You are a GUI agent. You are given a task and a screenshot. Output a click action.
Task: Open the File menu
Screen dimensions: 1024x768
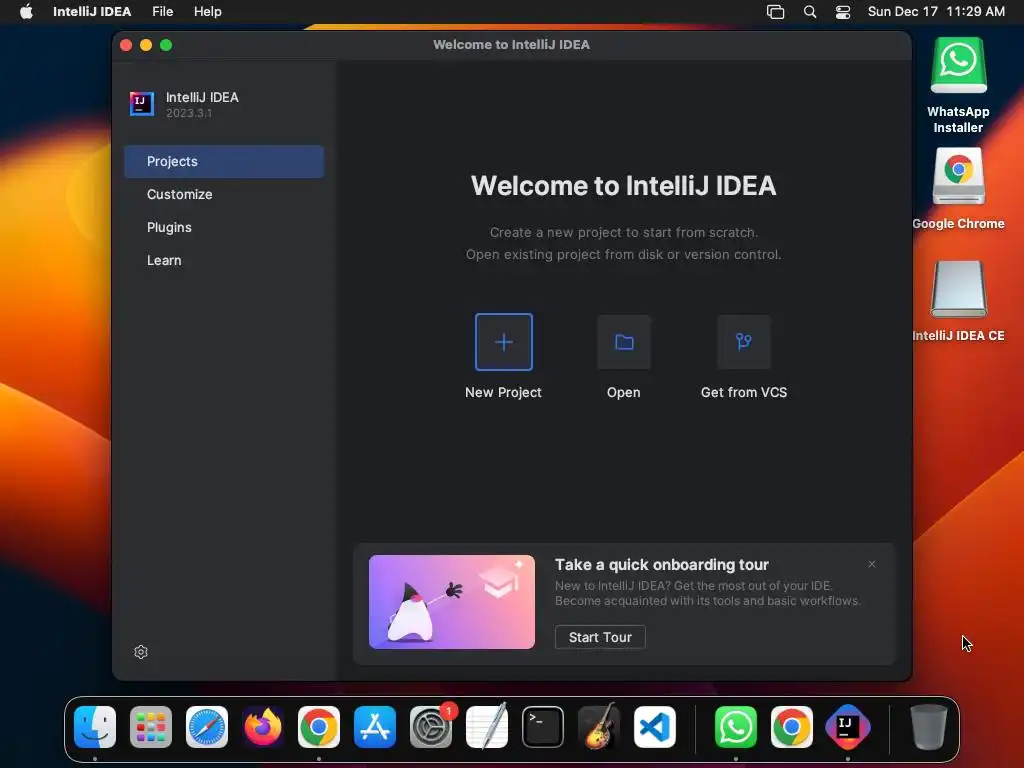coord(163,11)
